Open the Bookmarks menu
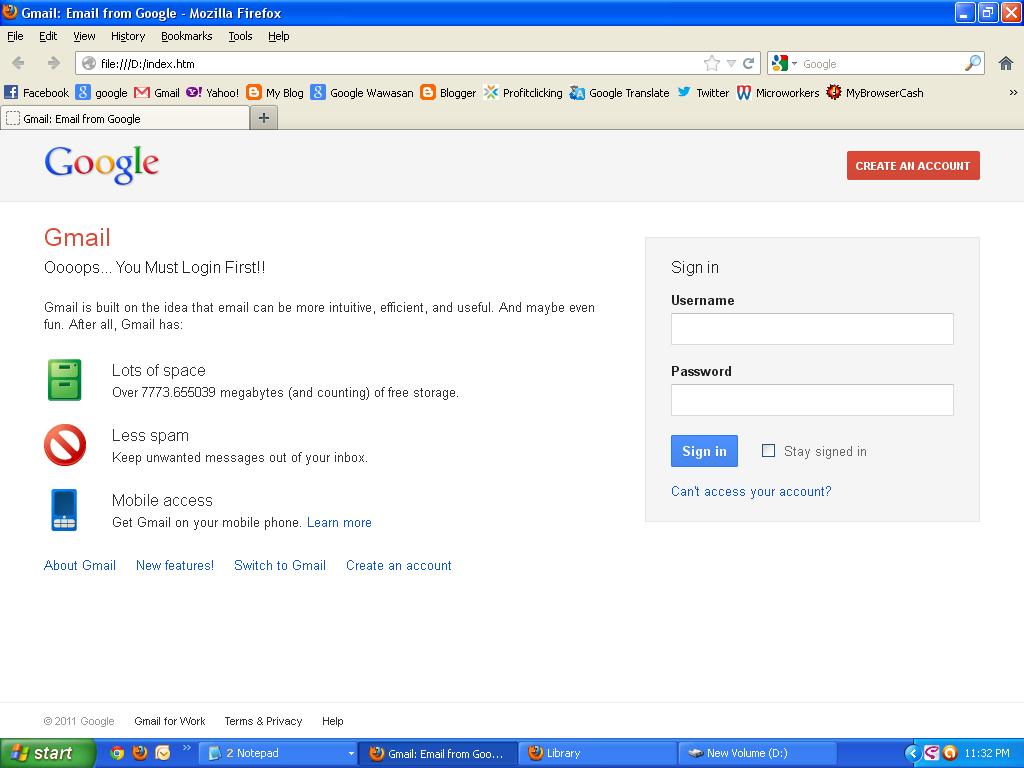This screenshot has height=768, width=1024. coord(187,36)
